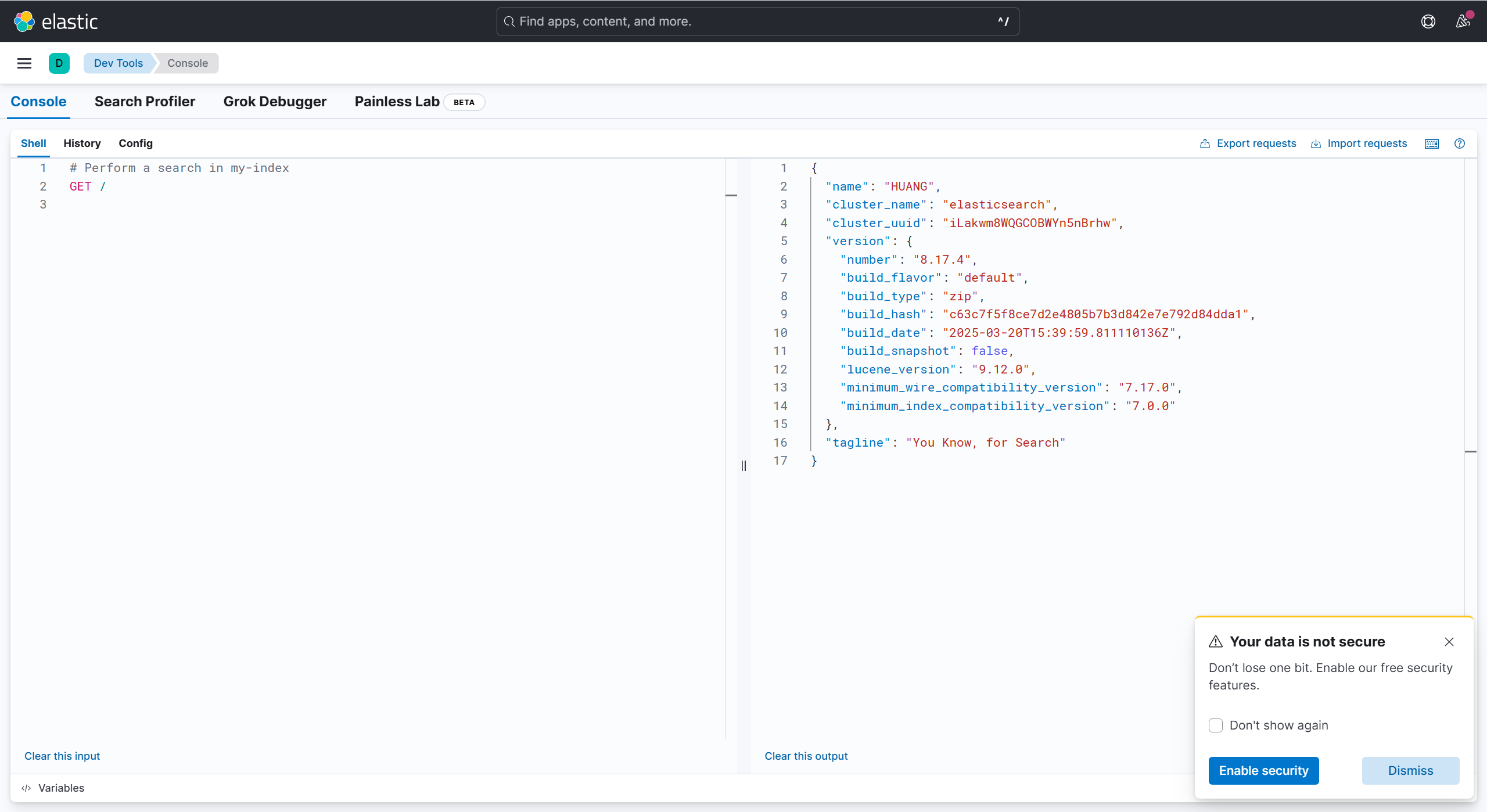Click Clear this input link
Viewport: 1487px width, 812px height.
pyautogui.click(x=62, y=756)
